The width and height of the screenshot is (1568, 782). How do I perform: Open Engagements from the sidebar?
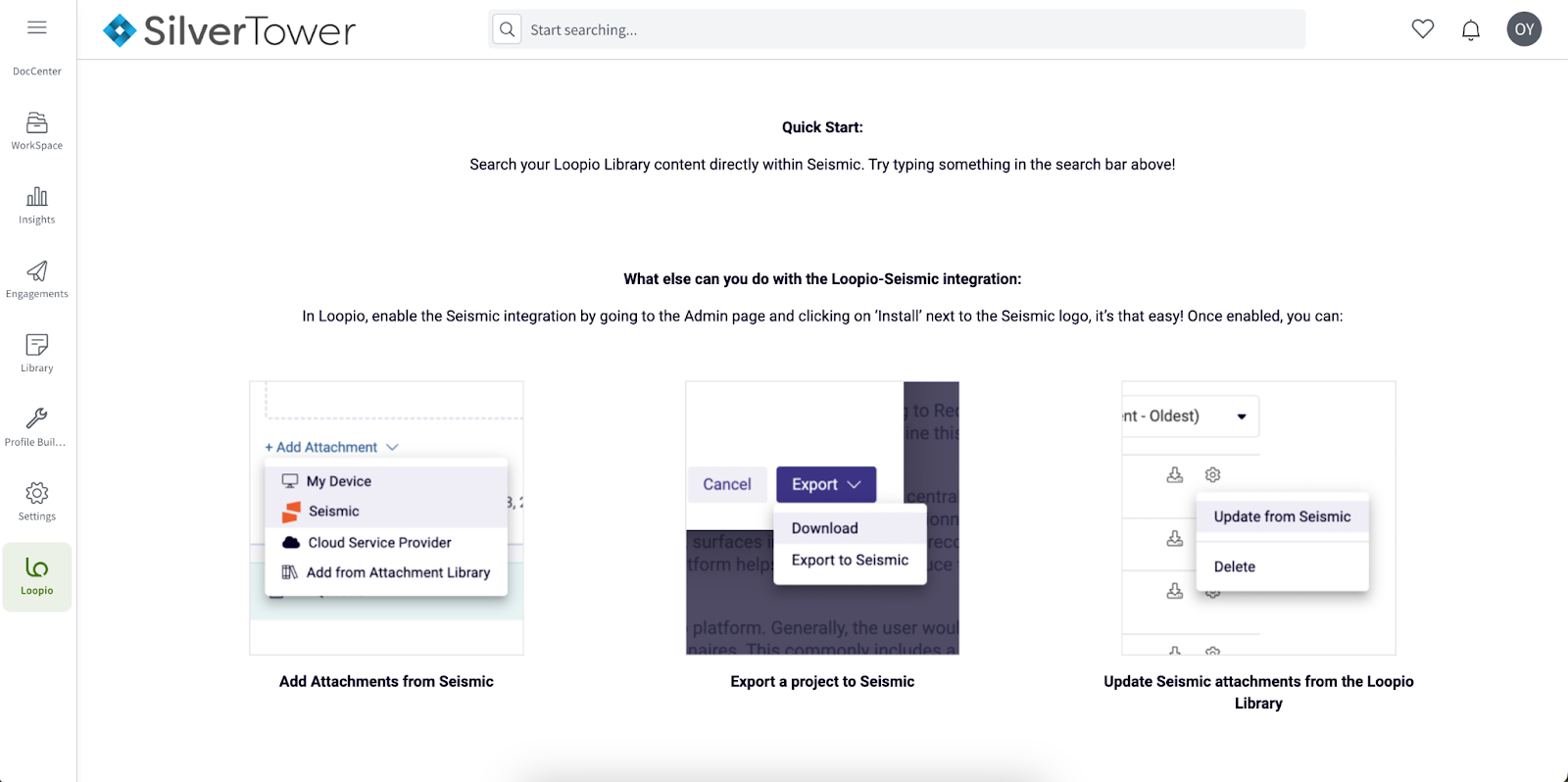click(x=37, y=280)
